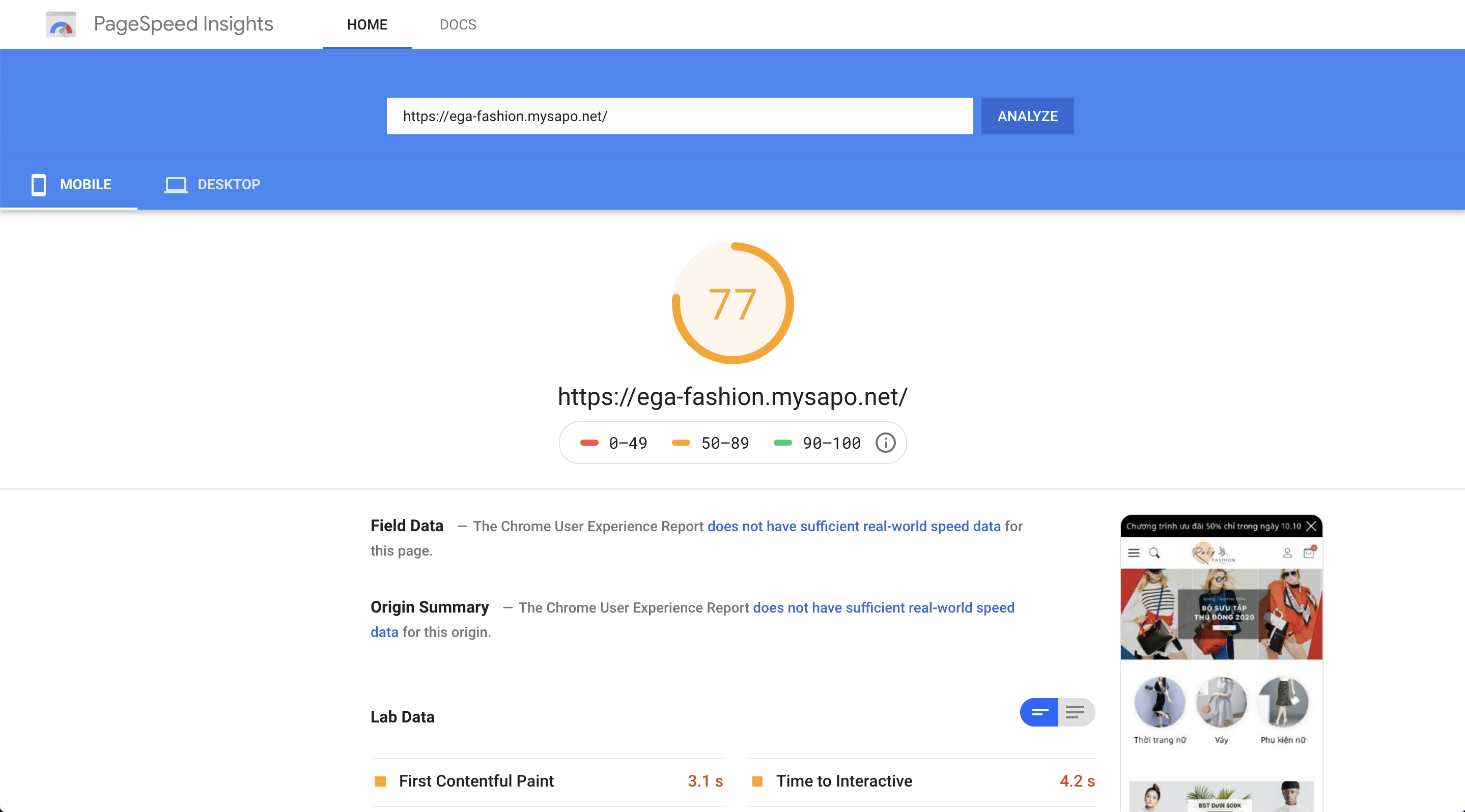Open the DOCS tab
This screenshot has width=1465, height=812.
point(458,24)
